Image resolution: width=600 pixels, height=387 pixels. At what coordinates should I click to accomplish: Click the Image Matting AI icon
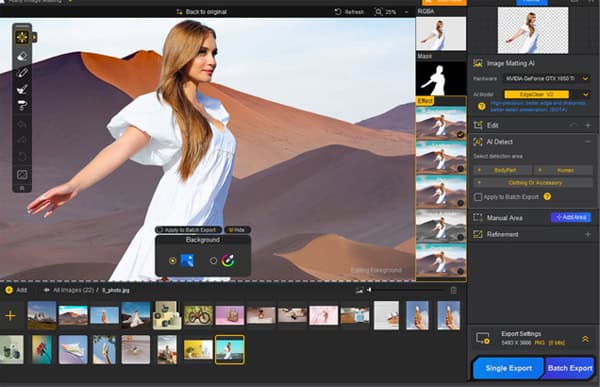pyautogui.click(x=478, y=64)
